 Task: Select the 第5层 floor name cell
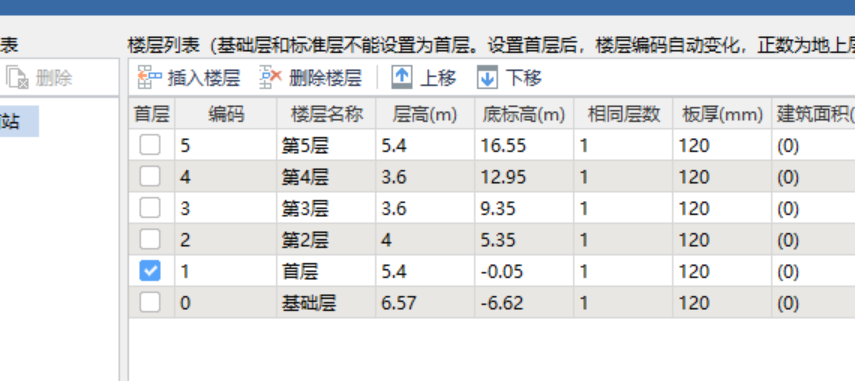[326, 146]
